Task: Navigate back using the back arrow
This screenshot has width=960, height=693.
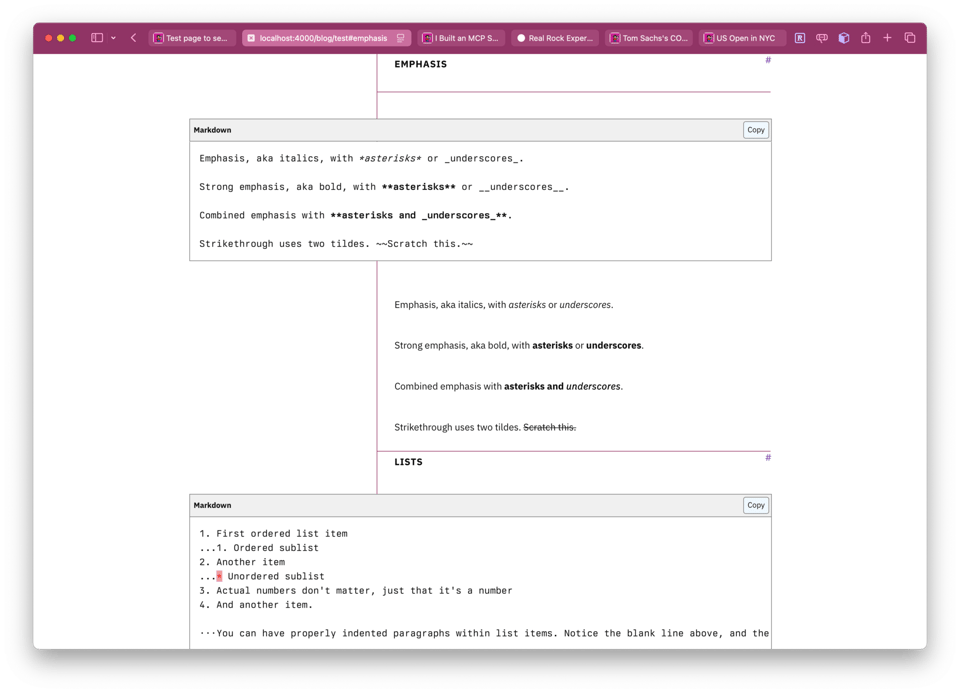Action: (x=132, y=37)
